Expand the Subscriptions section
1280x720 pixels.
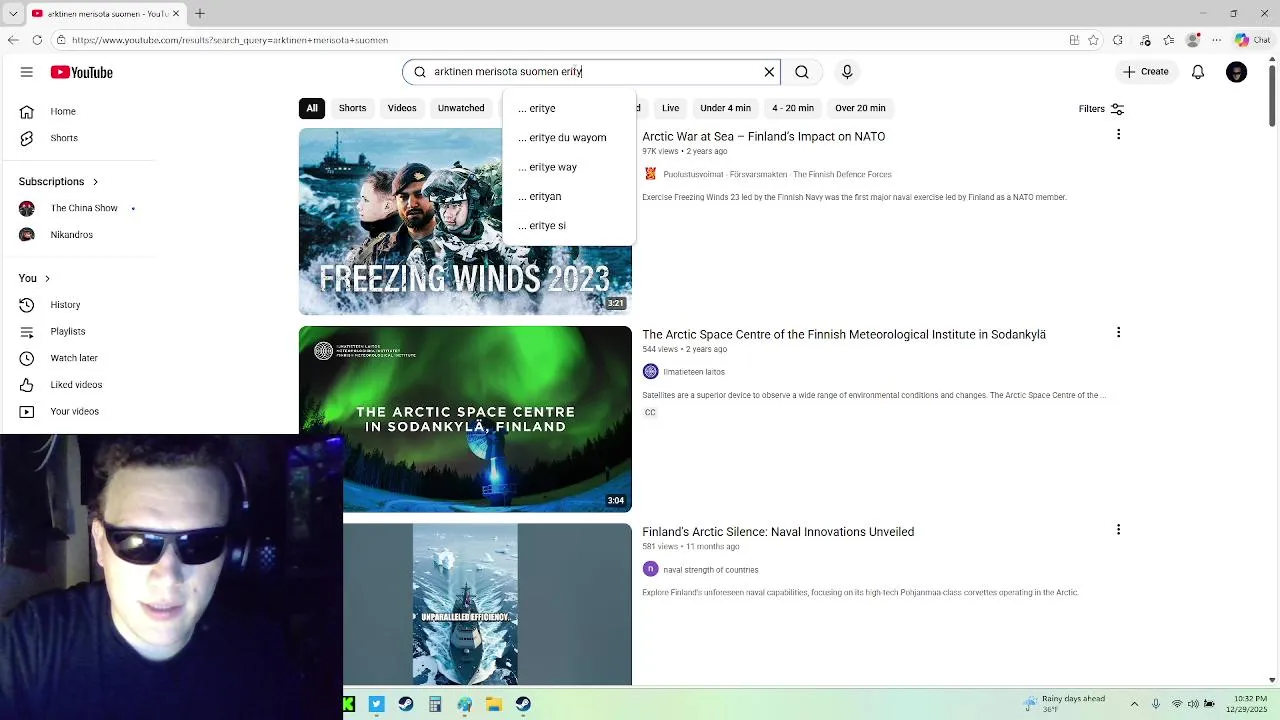58,181
